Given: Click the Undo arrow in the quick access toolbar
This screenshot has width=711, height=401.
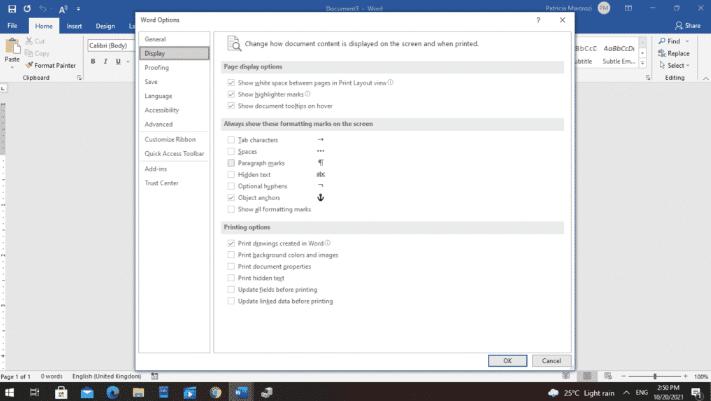Looking at the screenshot, I should coord(43,9).
